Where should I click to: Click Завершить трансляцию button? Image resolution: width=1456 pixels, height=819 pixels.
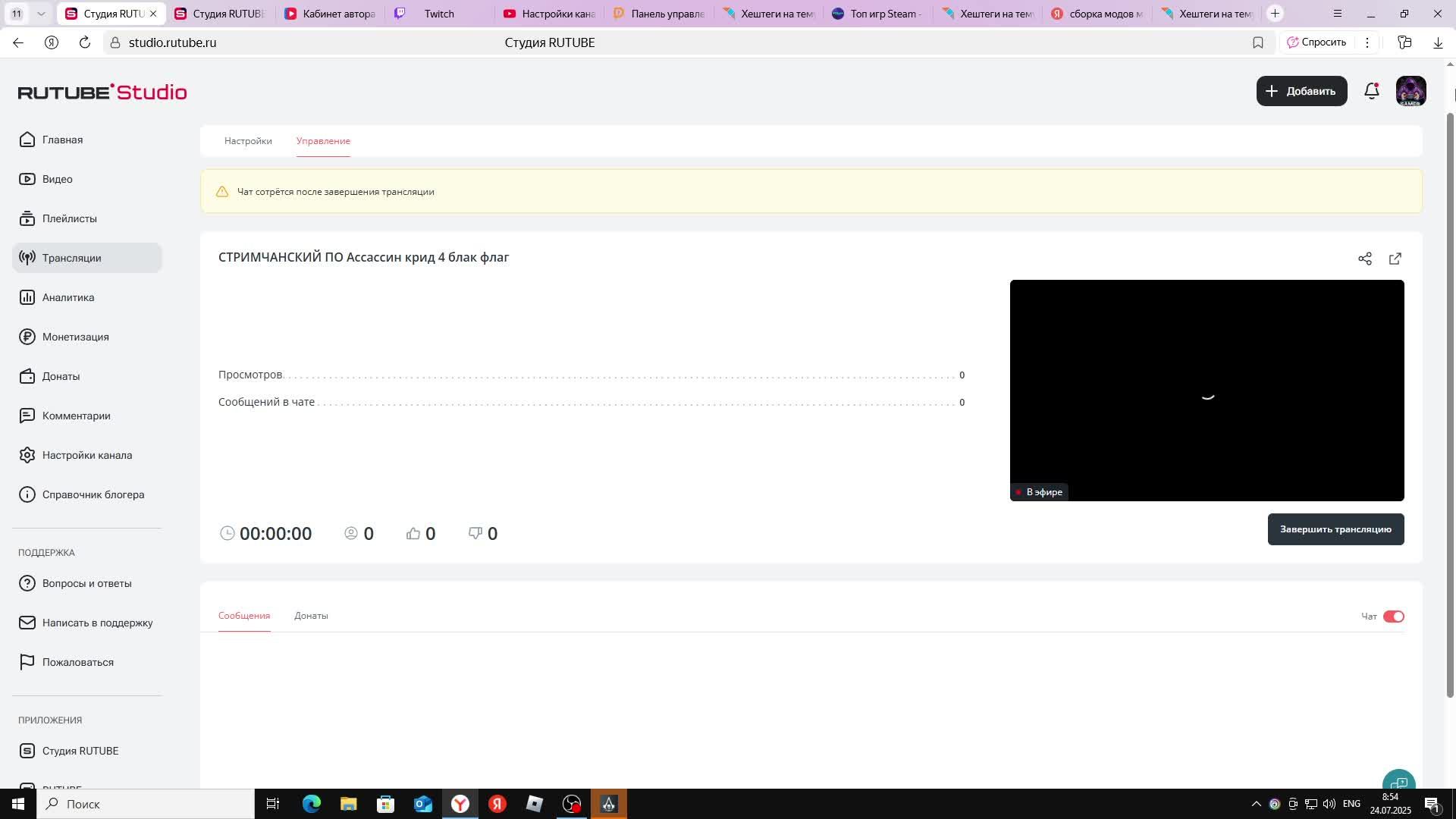[1335, 529]
